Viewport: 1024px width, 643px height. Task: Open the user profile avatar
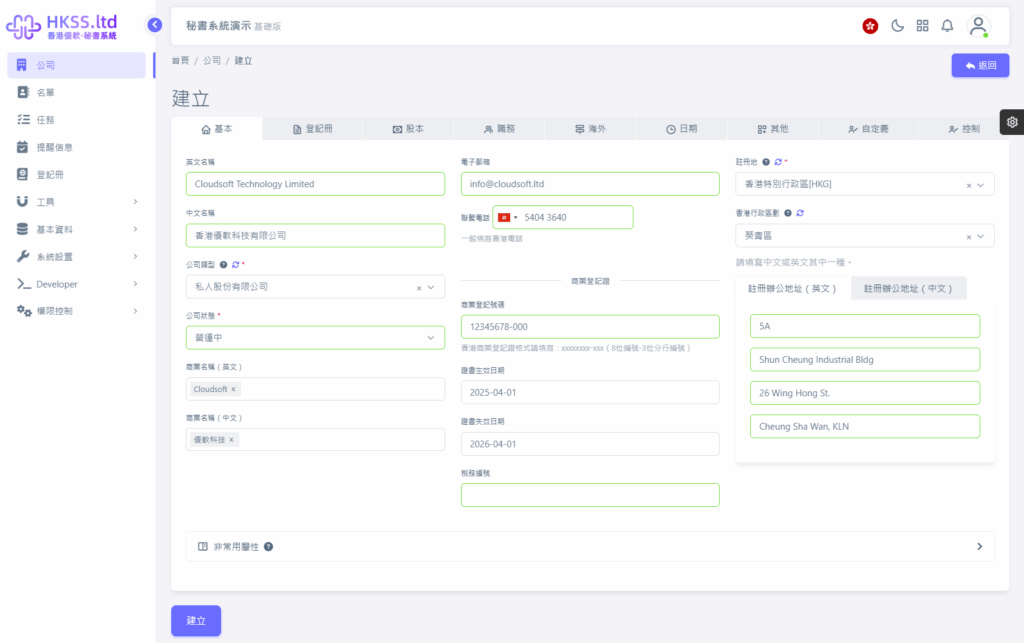(978, 26)
